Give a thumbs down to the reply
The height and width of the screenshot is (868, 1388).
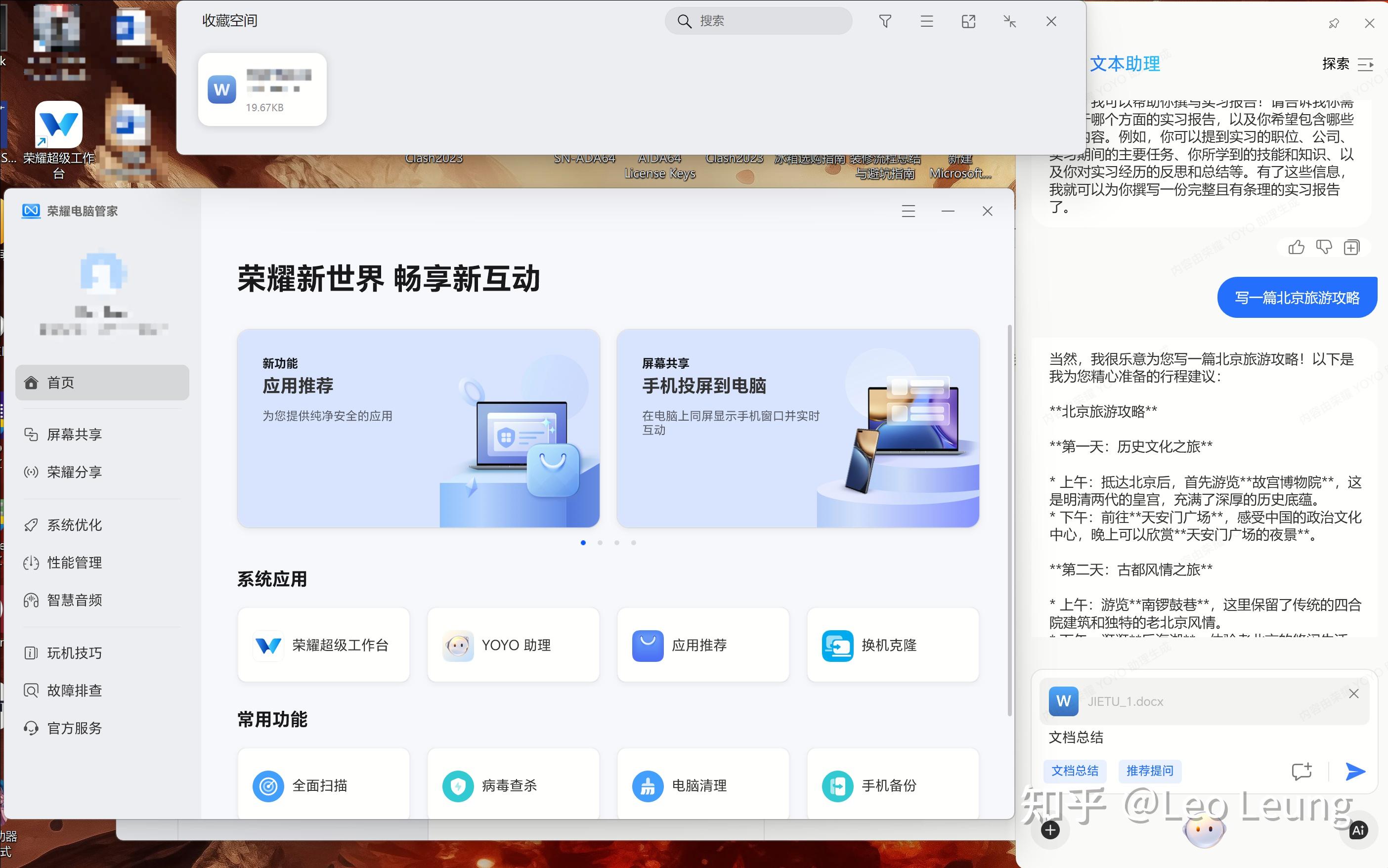click(1324, 248)
